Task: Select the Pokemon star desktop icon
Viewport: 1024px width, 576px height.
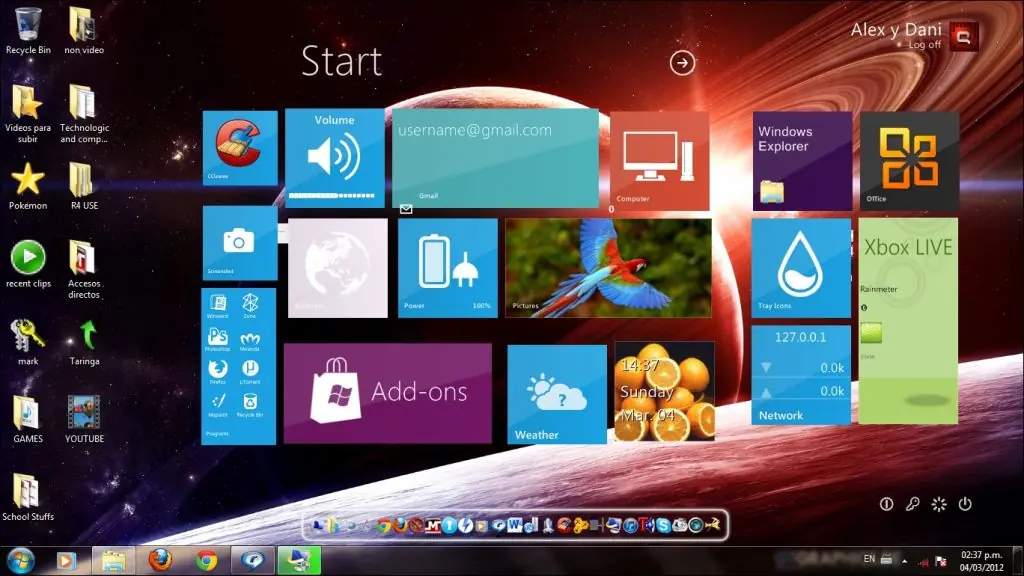Action: tap(27, 186)
